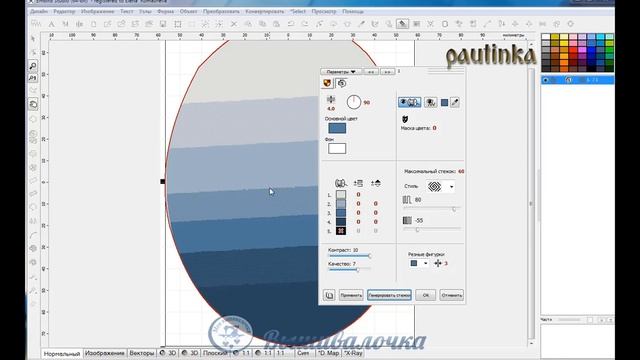Image resolution: width=640 pixels, height=360 pixels.
Task: Click the floppy disk save icon
Action: coord(163,24)
